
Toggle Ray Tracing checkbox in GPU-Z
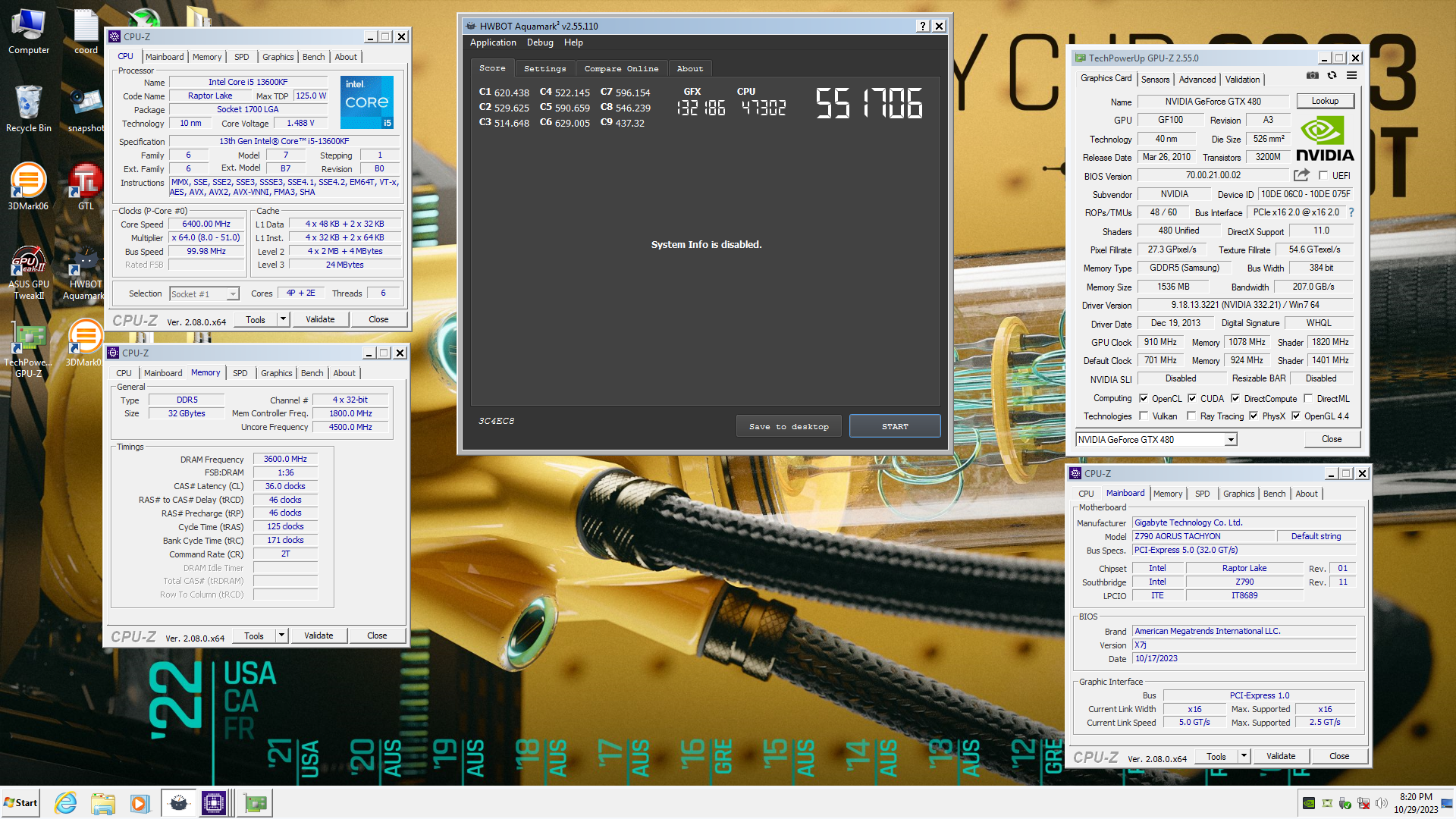click(x=1191, y=416)
